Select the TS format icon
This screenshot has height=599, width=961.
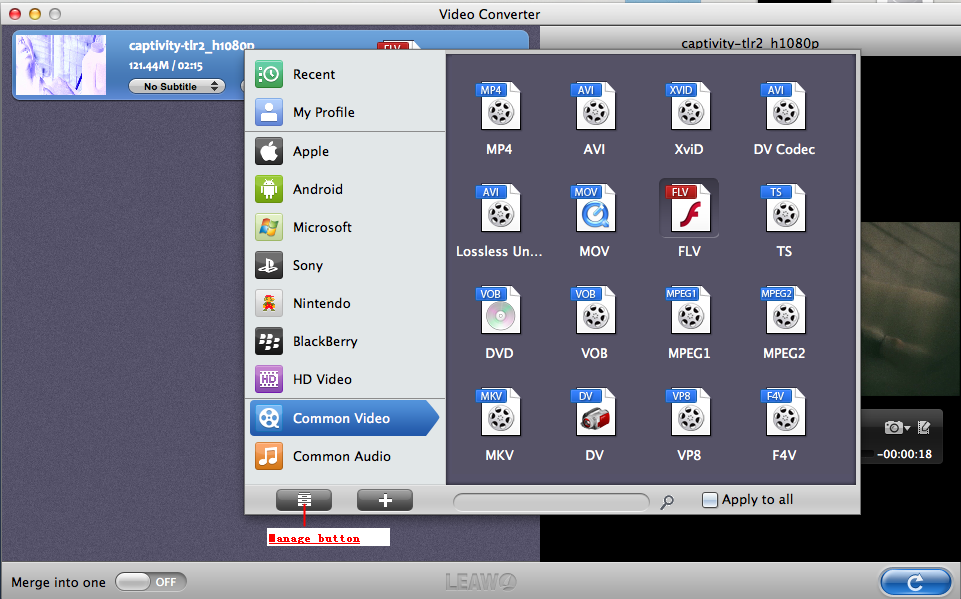(784, 209)
